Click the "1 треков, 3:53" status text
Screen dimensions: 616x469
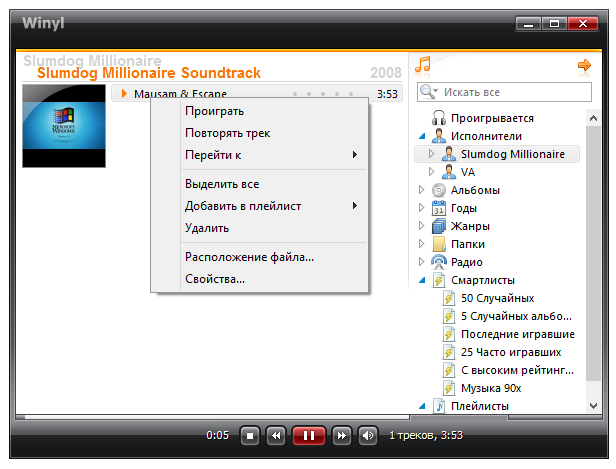426,435
